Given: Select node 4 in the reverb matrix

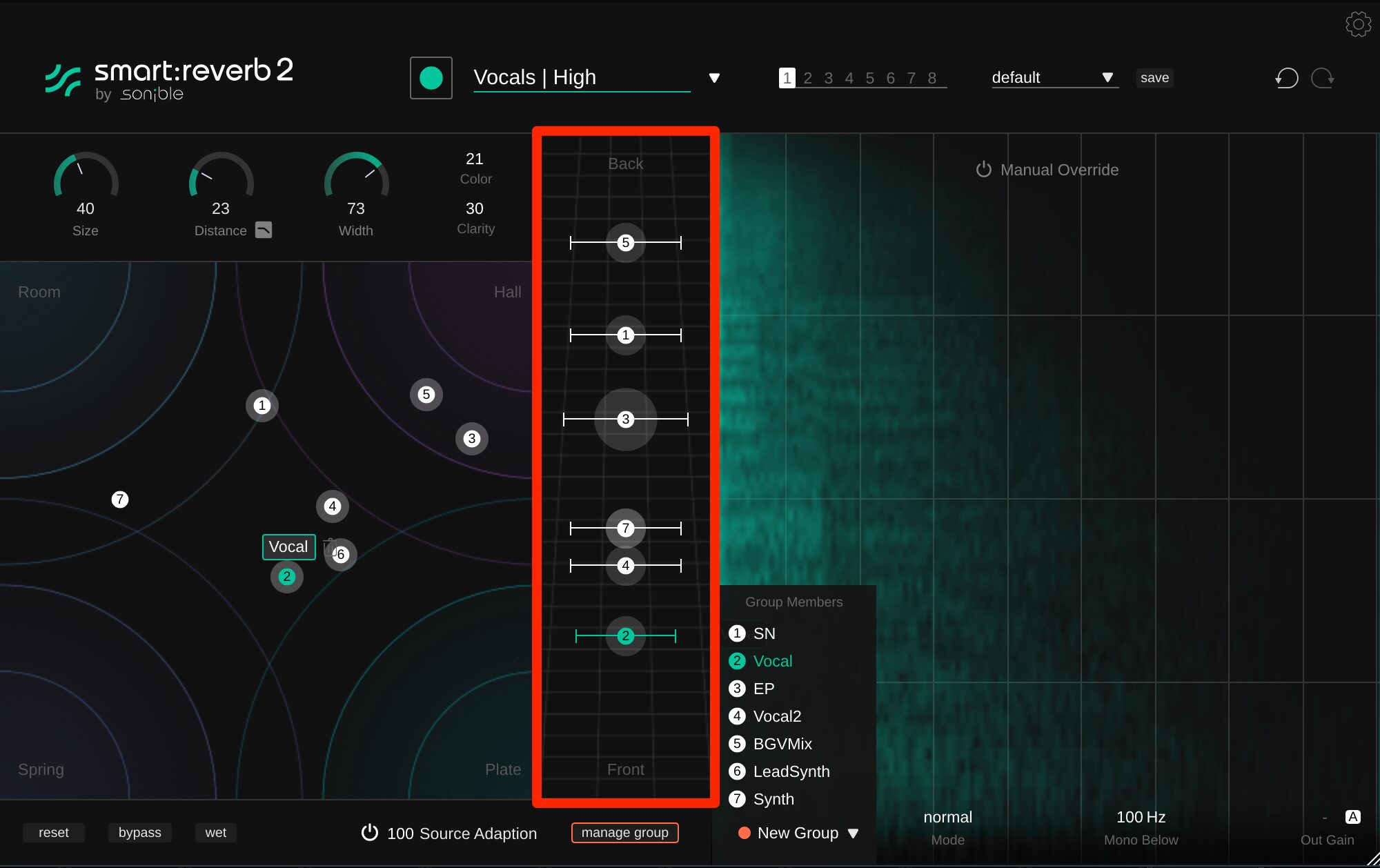Looking at the screenshot, I should (333, 506).
